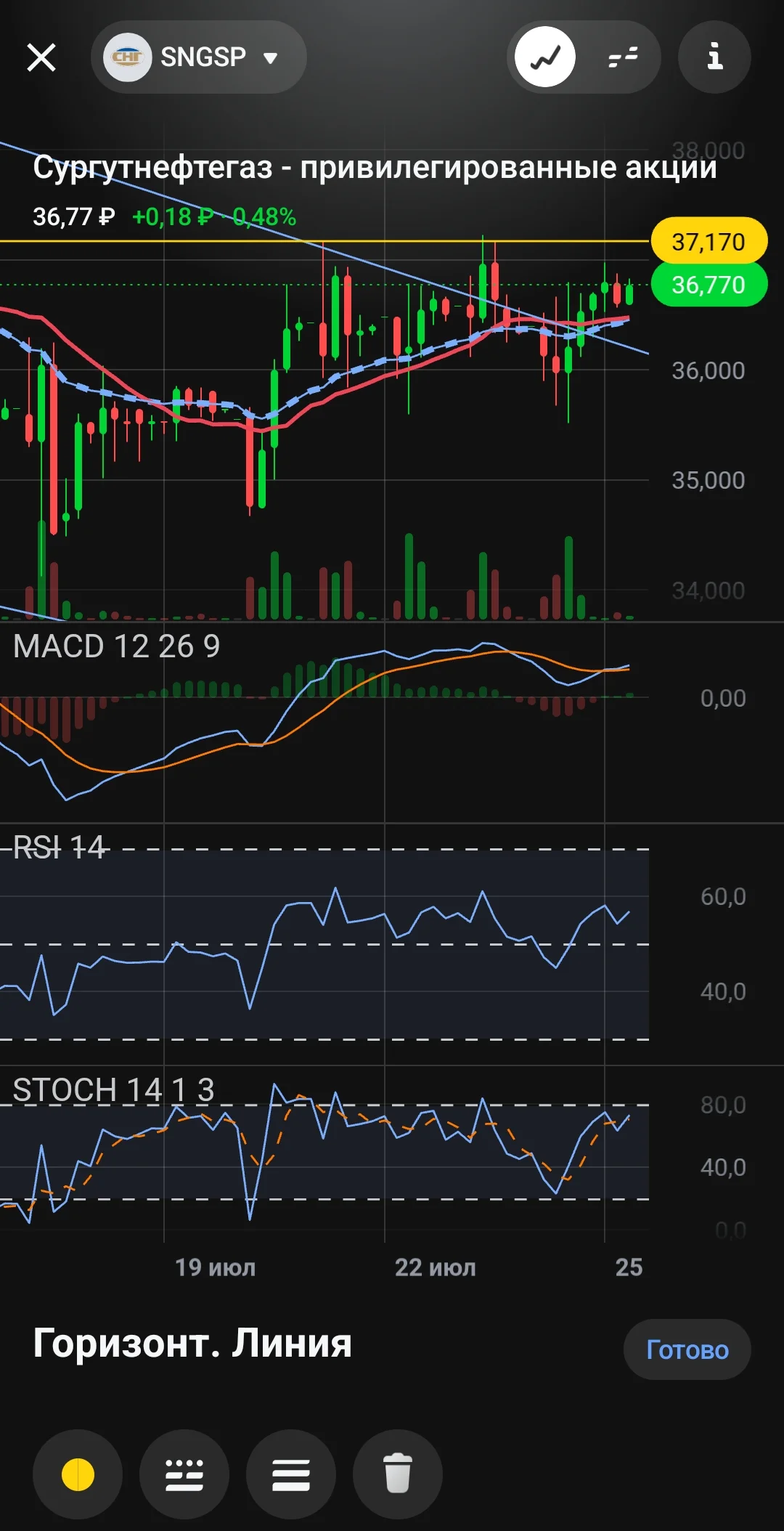Select the yellow 37,170 price label
This screenshot has width=784, height=1531.
click(x=709, y=242)
